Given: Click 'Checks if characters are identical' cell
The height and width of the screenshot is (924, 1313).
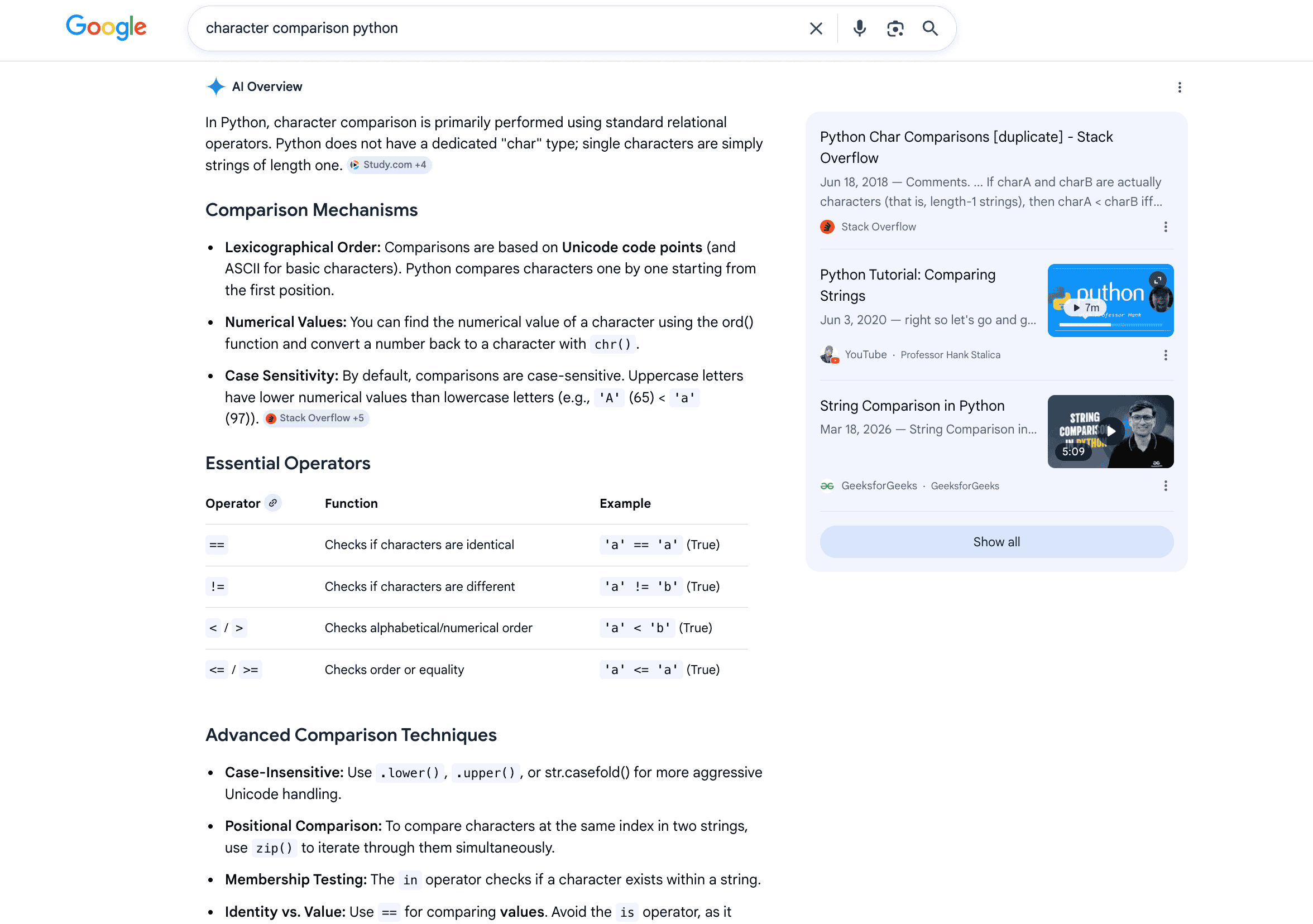Looking at the screenshot, I should click(x=419, y=545).
